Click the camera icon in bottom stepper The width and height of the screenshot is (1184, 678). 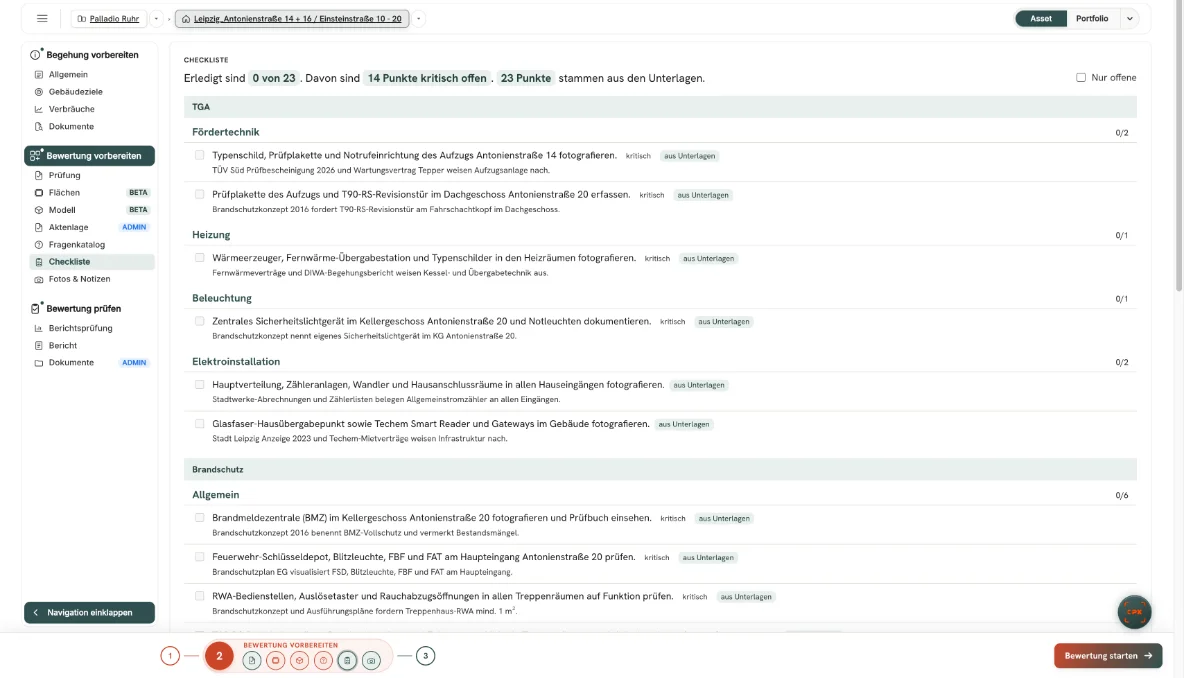(x=372, y=661)
